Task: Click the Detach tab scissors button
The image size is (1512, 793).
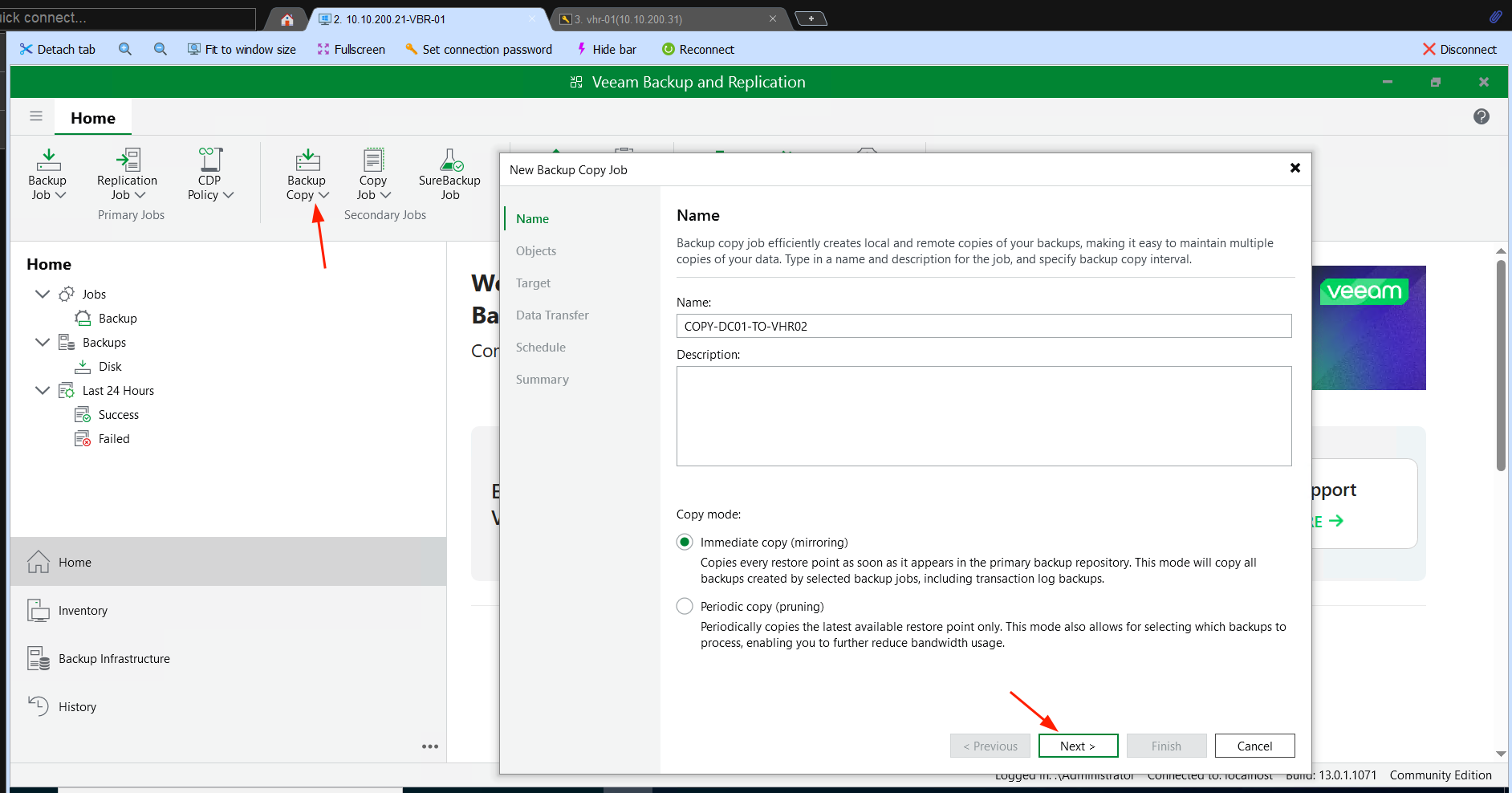Action: tap(57, 49)
